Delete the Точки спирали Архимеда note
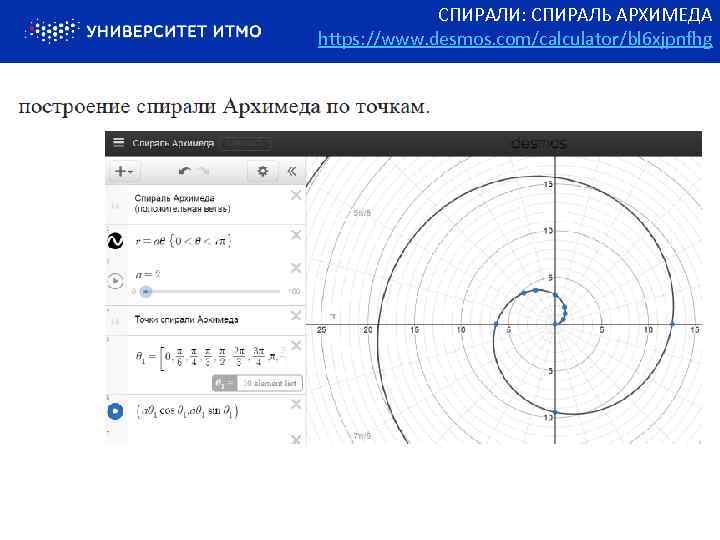This screenshot has width=720, height=540. point(296,315)
